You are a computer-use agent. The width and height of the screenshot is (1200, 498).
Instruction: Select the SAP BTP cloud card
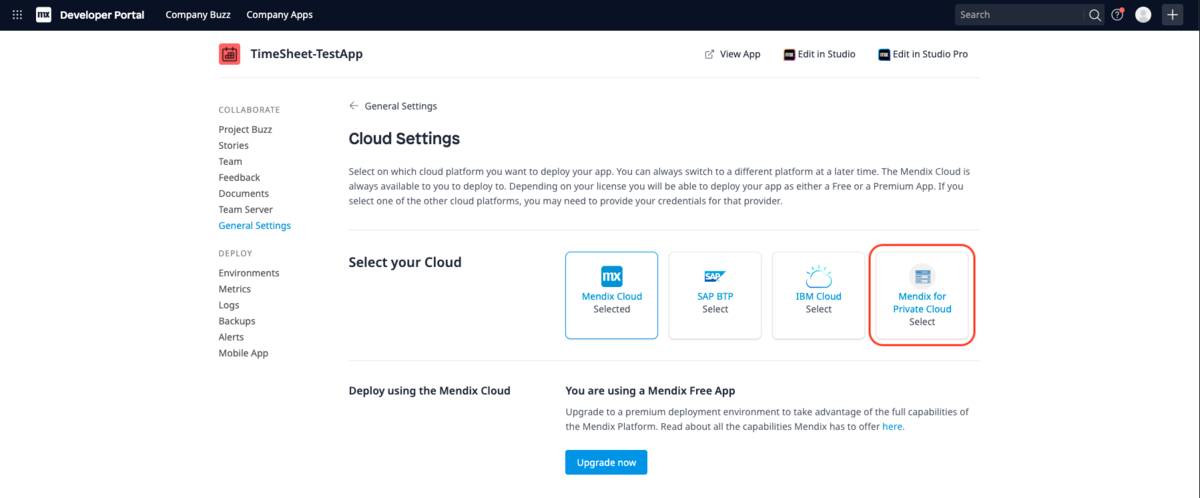[x=715, y=296]
